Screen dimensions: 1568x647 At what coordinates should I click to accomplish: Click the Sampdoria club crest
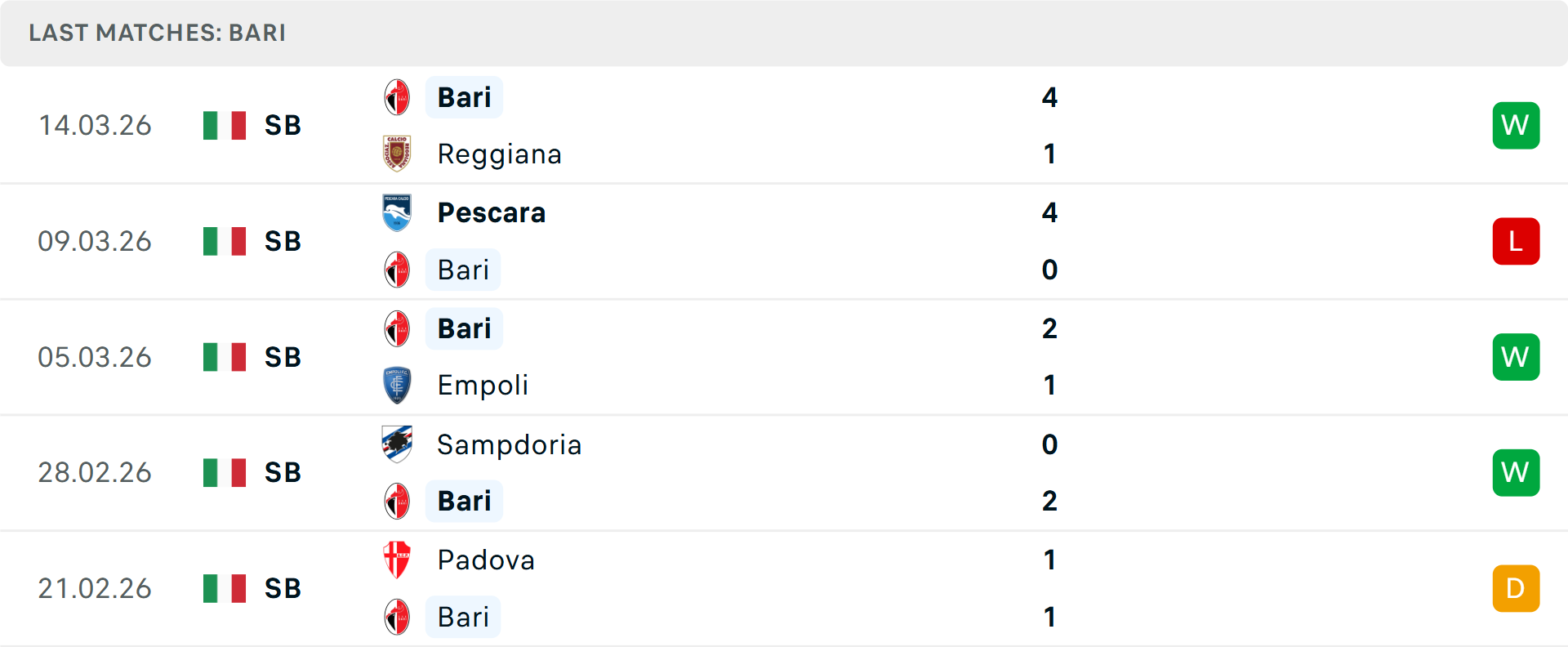[397, 444]
